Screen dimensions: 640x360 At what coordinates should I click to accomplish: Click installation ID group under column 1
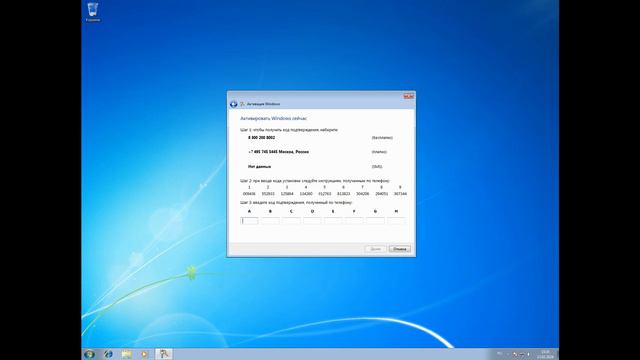click(x=249, y=194)
